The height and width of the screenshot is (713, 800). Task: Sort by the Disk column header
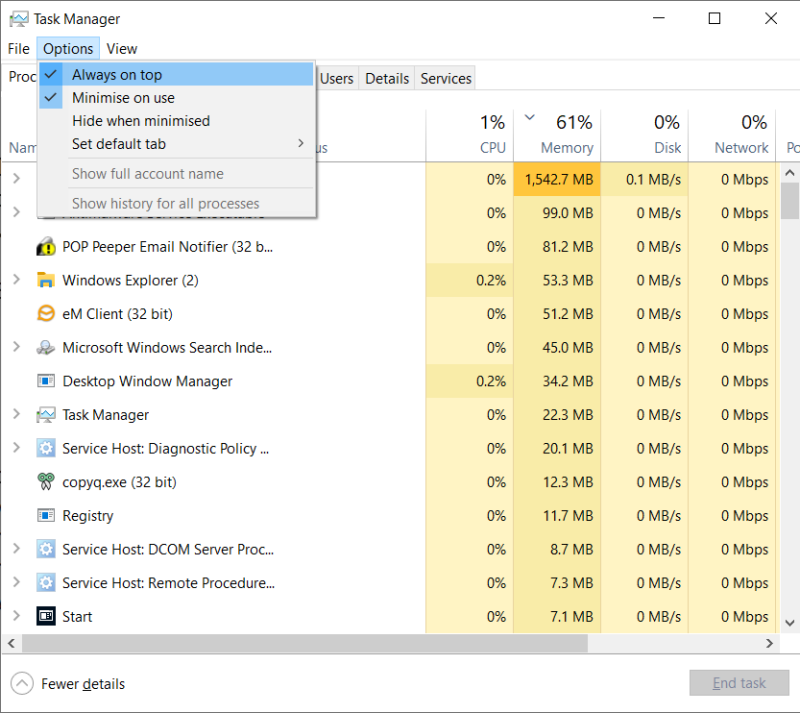(645, 135)
